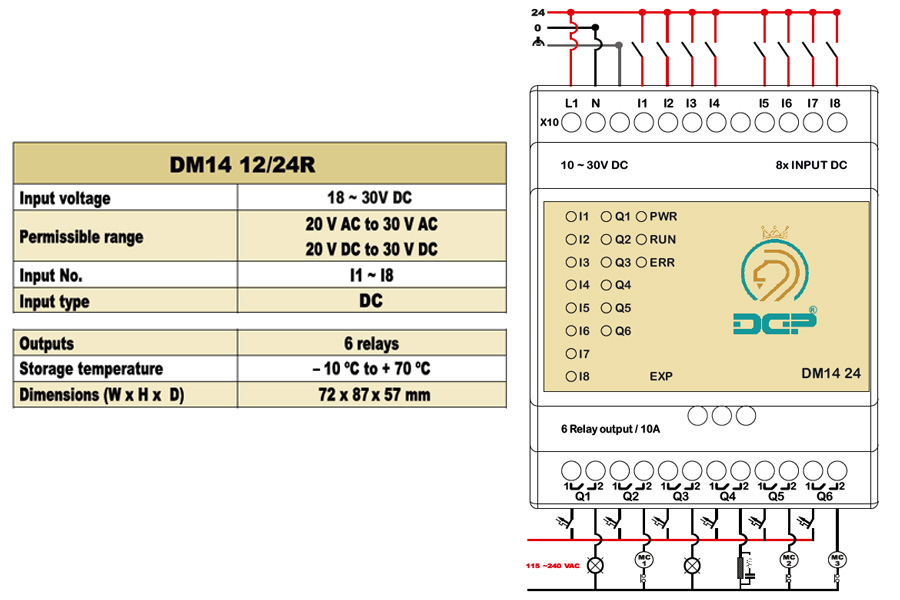Screen dimensions: 900x600
Task: Click the I8 LED indicator on the panel
Action: (x=571, y=377)
